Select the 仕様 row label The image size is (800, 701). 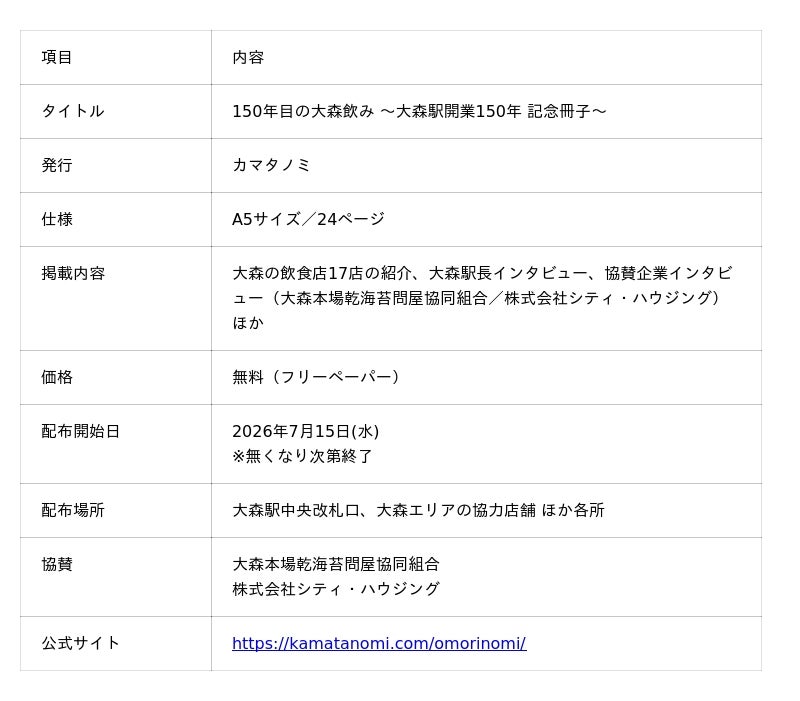click(57, 219)
